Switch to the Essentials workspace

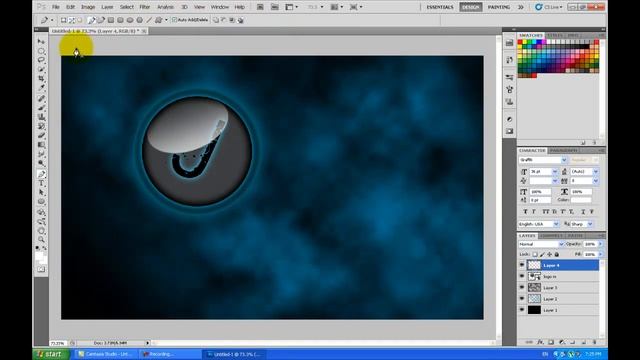tap(440, 7)
